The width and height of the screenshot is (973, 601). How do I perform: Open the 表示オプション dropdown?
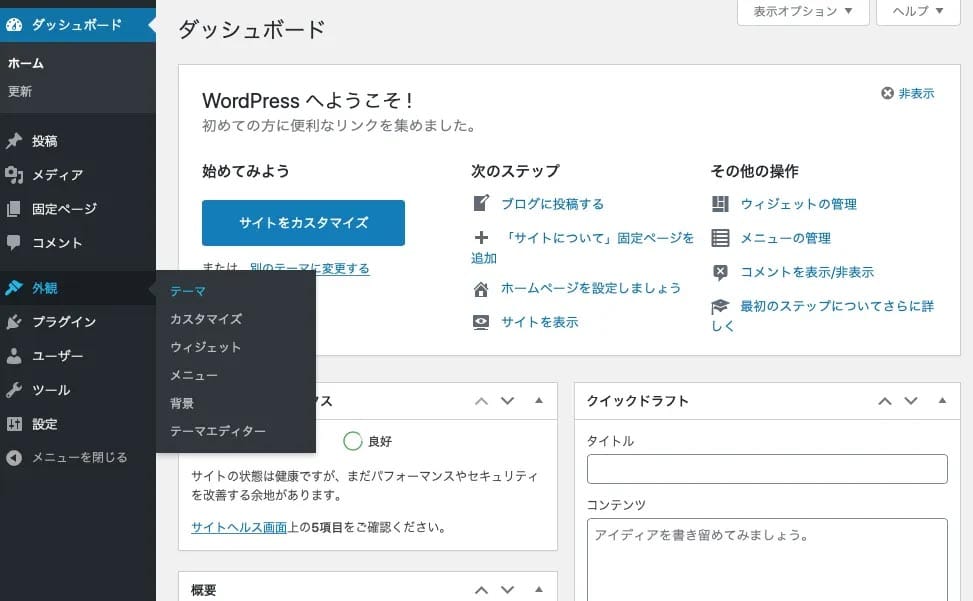[x=803, y=11]
